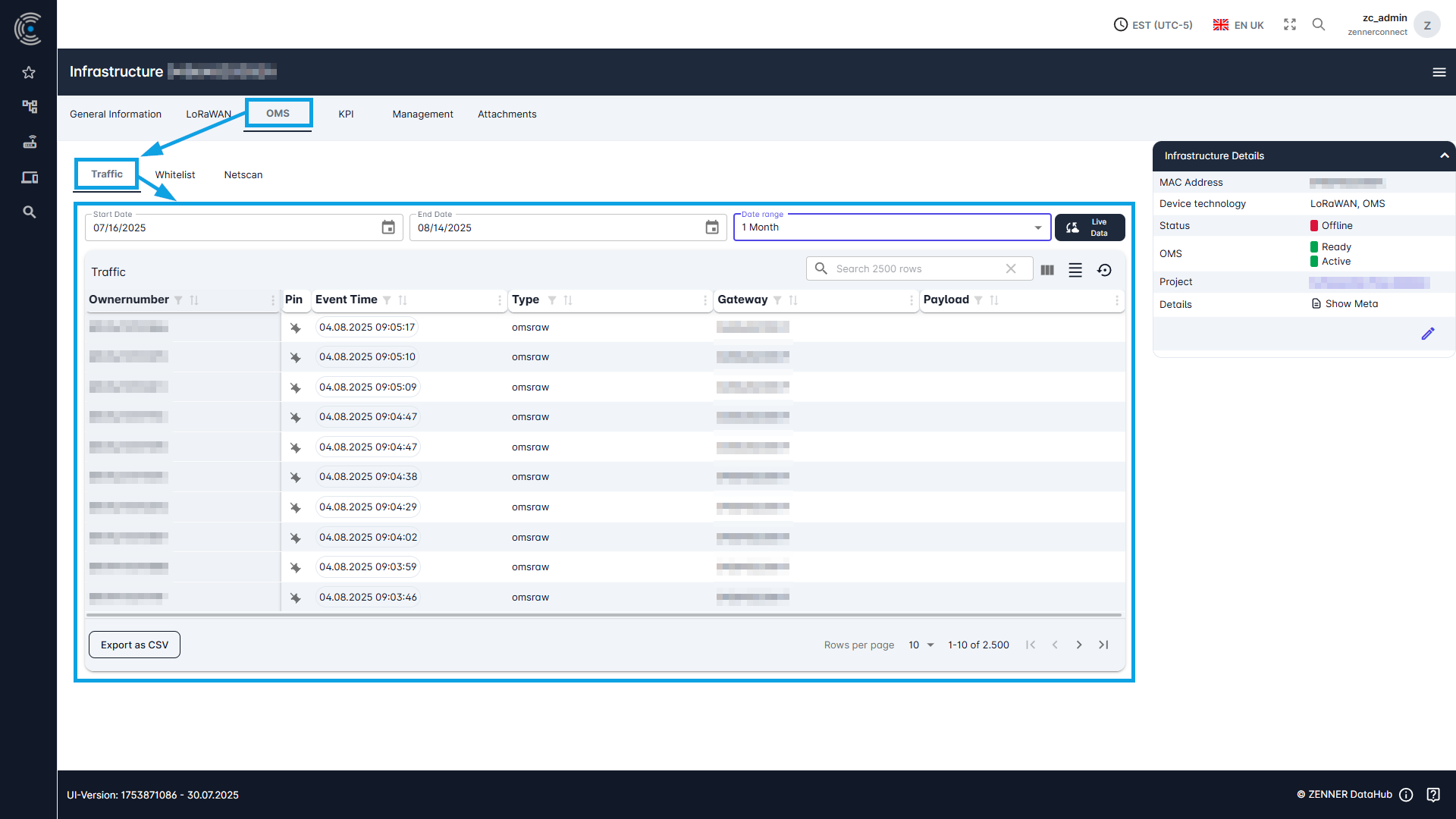
Task: Toggle fullscreen mode in the top bar
Action: (x=1289, y=24)
